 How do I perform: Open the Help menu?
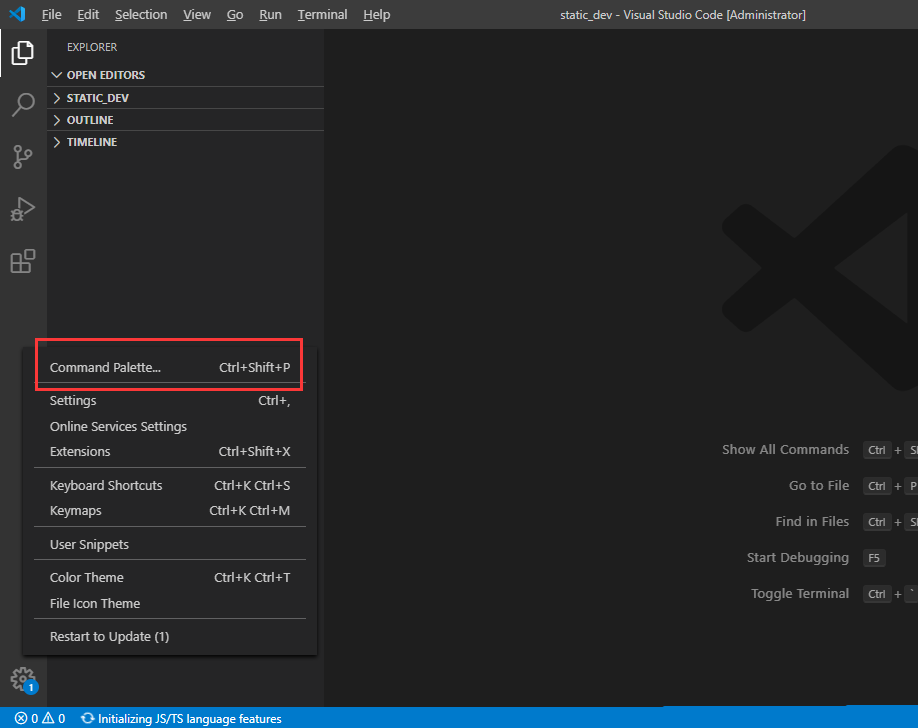tap(376, 15)
